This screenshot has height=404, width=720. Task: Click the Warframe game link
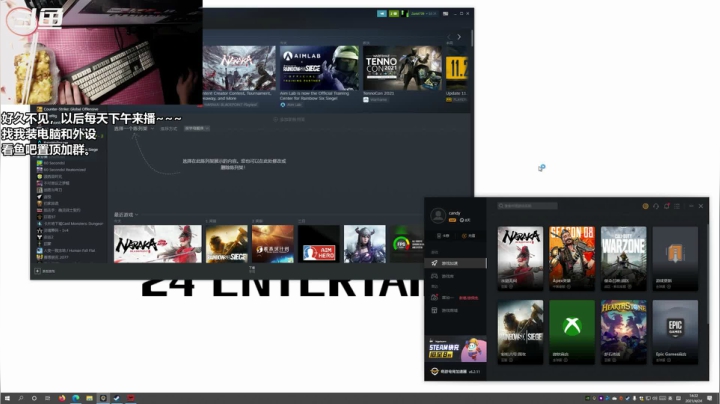point(376,100)
